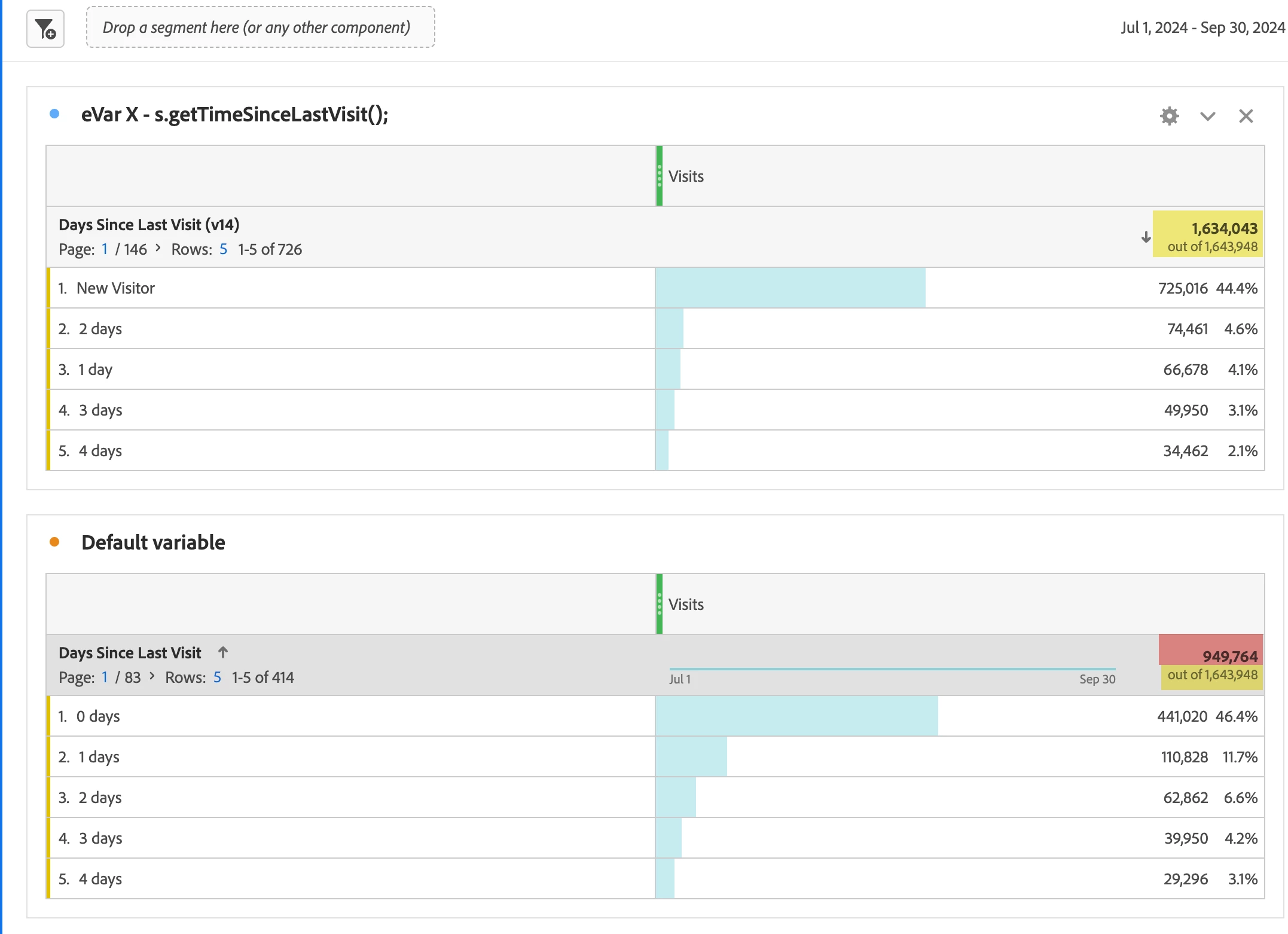Click the segment filter funnel icon
1288x934 pixels.
pos(45,29)
